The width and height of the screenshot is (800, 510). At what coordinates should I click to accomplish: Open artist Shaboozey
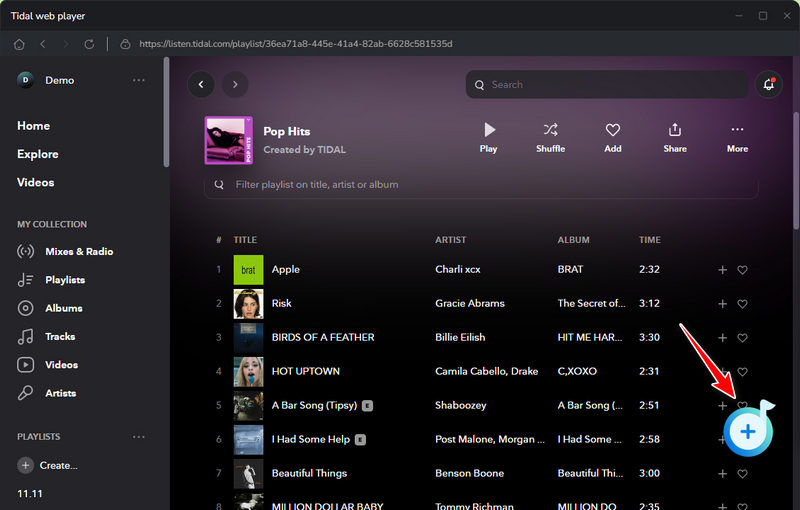coord(461,405)
